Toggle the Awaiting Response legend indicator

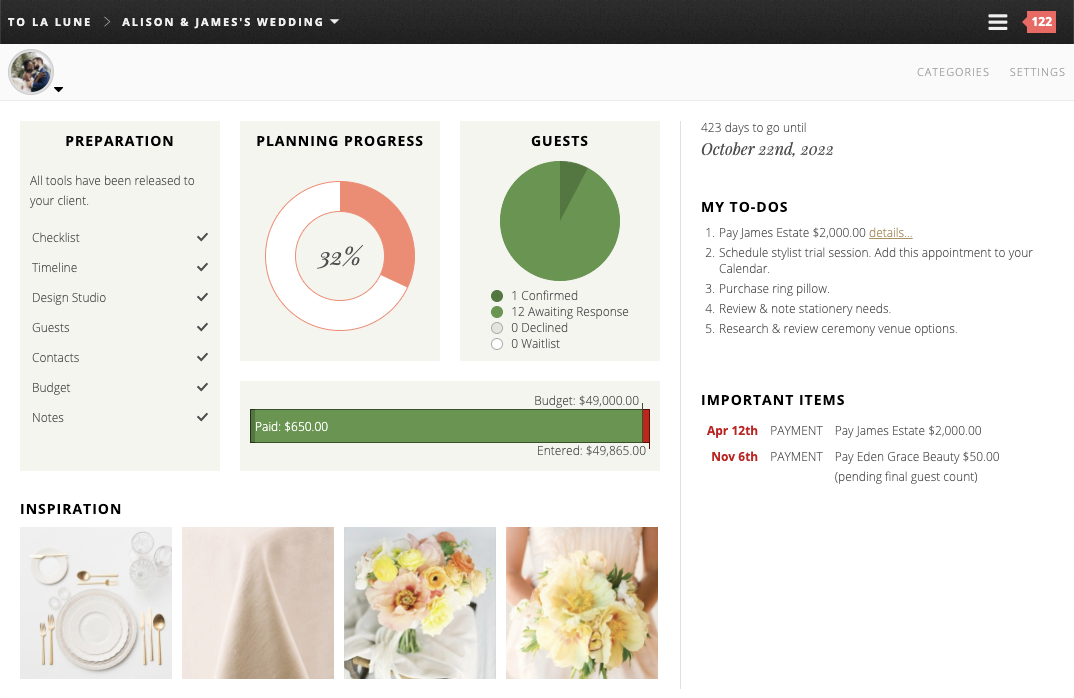coord(496,311)
